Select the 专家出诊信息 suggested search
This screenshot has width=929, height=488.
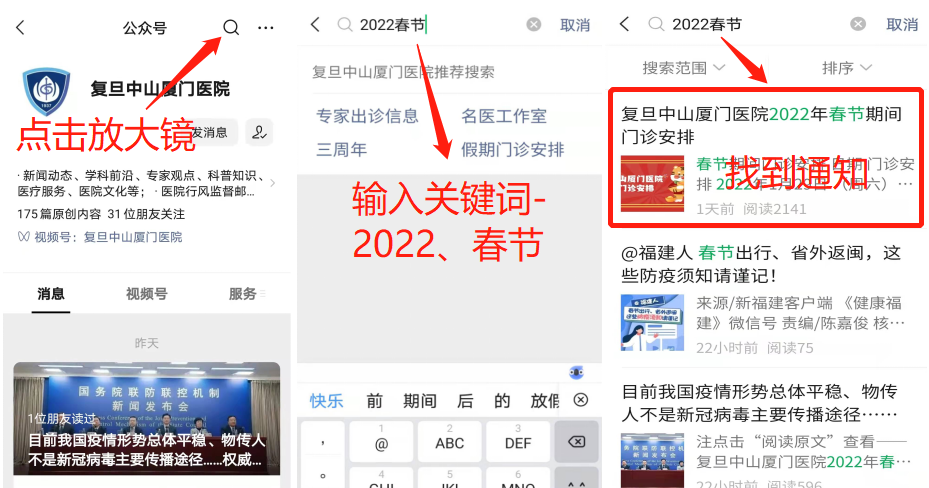pyautogui.click(x=367, y=115)
